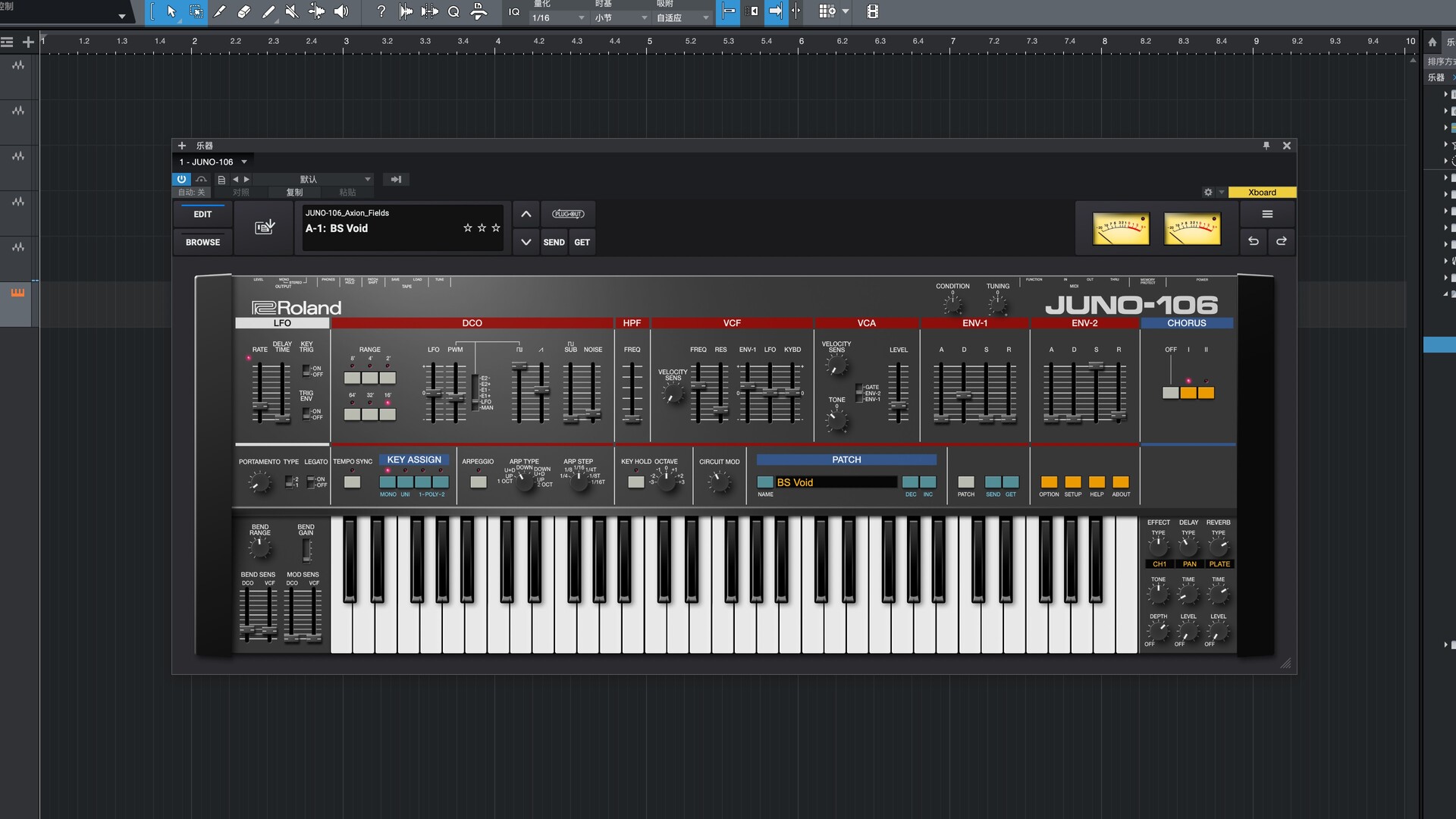The height and width of the screenshot is (819, 1456).
Task: Open the timebase 小节 dropdown
Action: (x=621, y=17)
